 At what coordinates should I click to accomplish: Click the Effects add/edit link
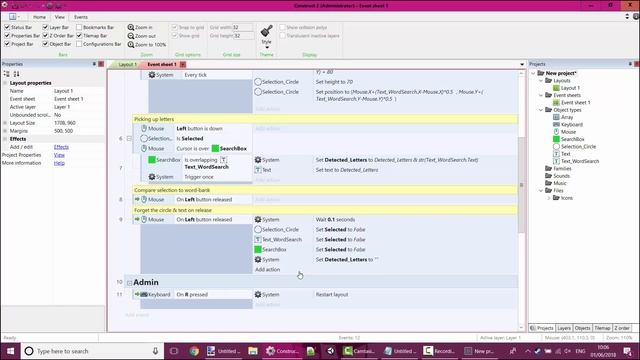[x=61, y=147]
